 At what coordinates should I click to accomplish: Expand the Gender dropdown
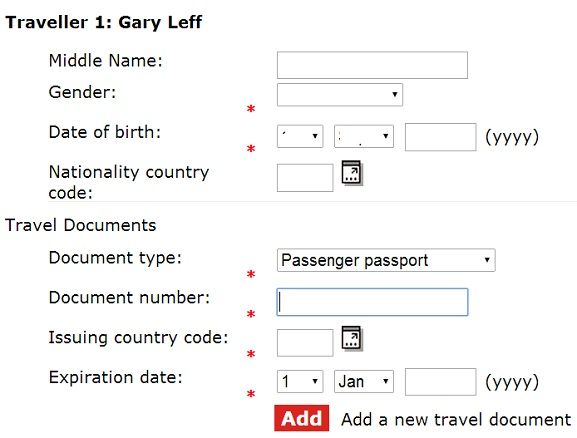[x=340, y=95]
